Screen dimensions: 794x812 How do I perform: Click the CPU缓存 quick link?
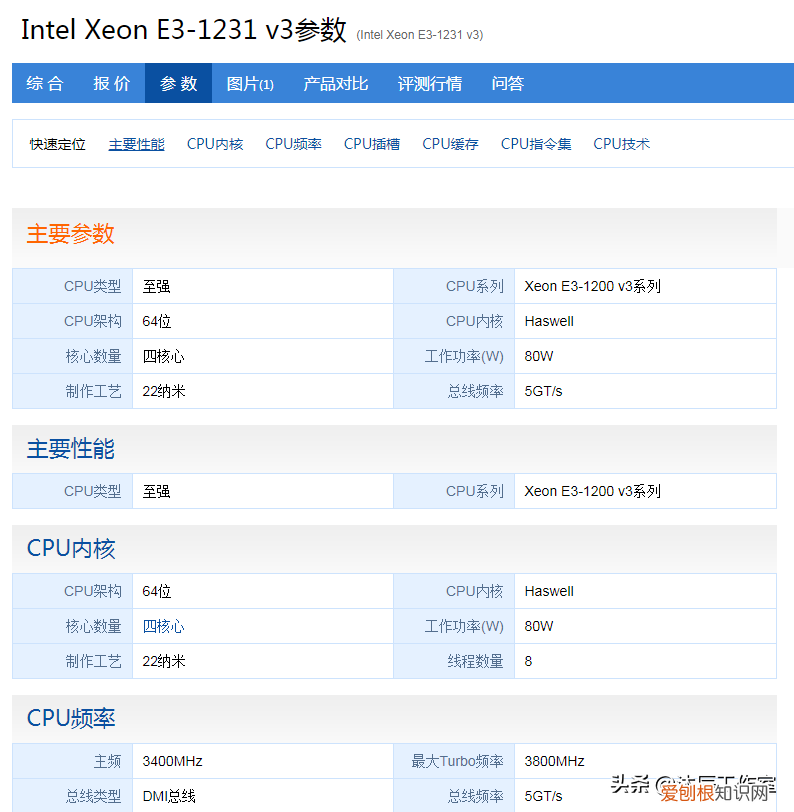coord(450,144)
